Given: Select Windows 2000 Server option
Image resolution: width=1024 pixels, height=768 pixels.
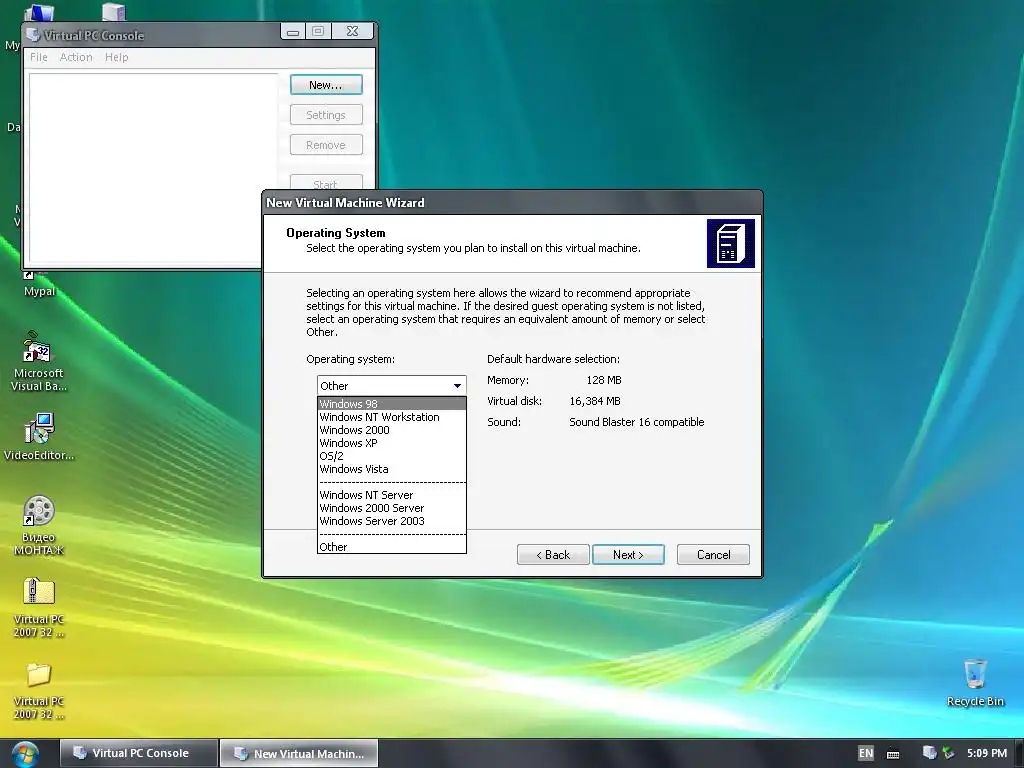Looking at the screenshot, I should tap(392, 508).
